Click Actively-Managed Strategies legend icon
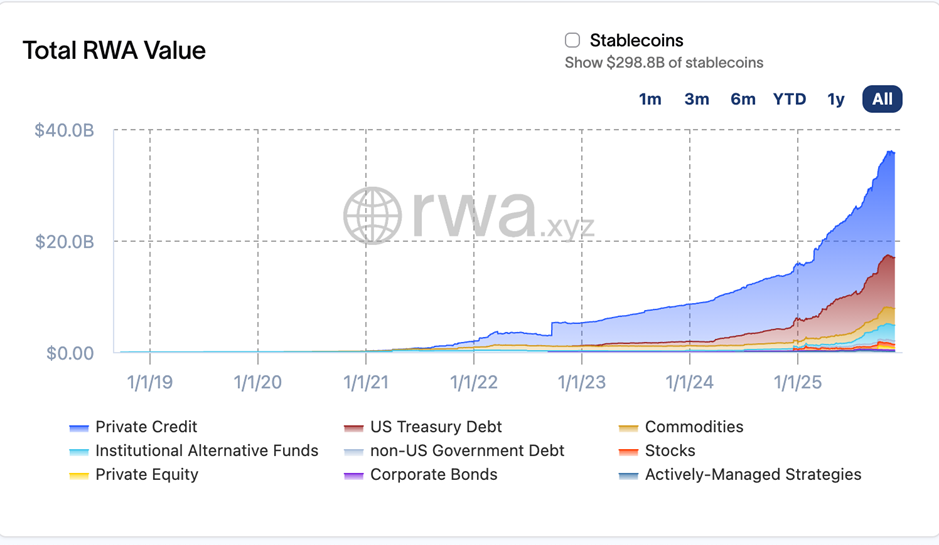The height and width of the screenshot is (545, 939). [x=629, y=476]
